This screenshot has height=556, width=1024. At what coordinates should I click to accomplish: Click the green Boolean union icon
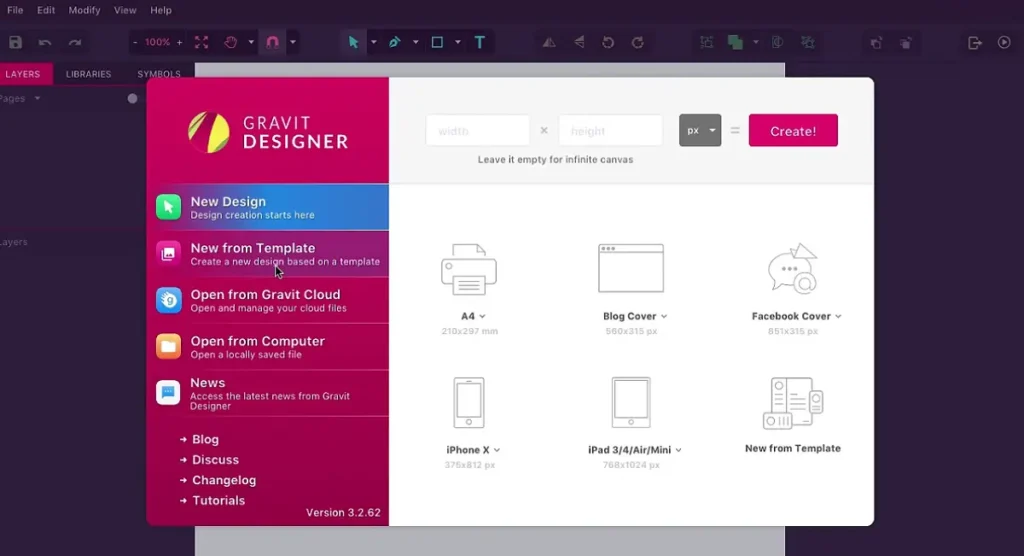pos(735,42)
